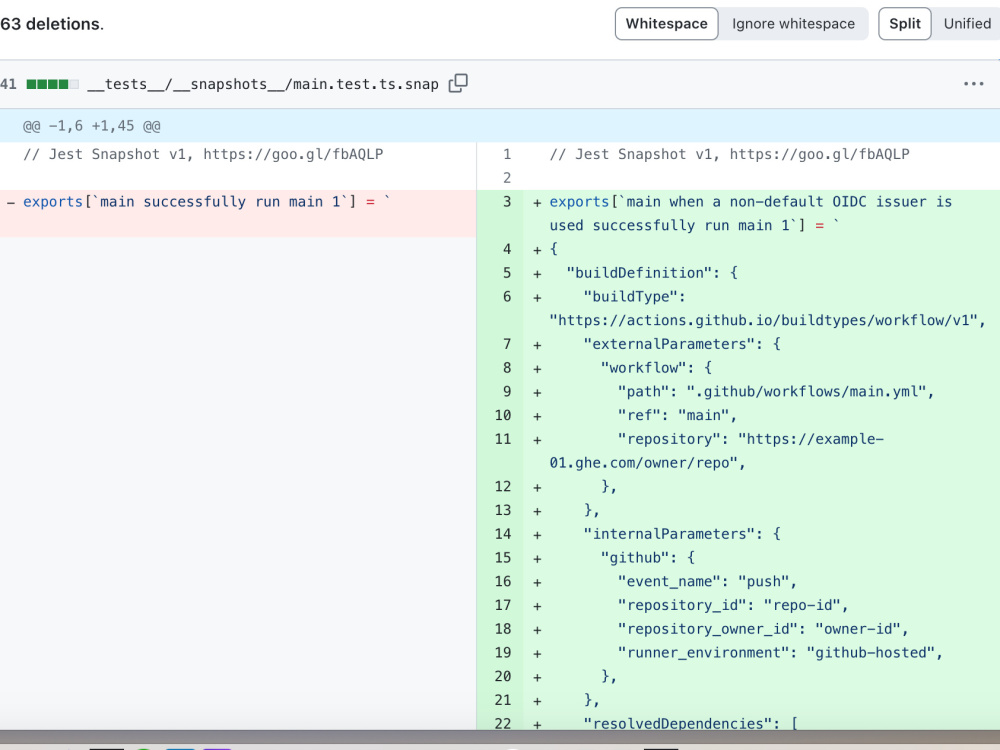The image size is (1000, 750).
Task: Select the Split diff view
Action: (904, 24)
